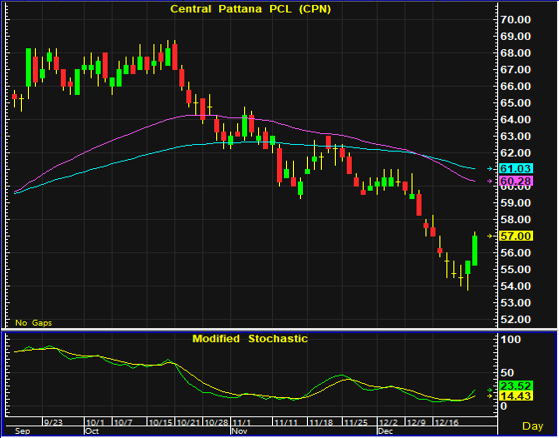Click the 70.00 price axis label
Image resolution: width=559 pixels, height=438 pixels.
[x=516, y=20]
